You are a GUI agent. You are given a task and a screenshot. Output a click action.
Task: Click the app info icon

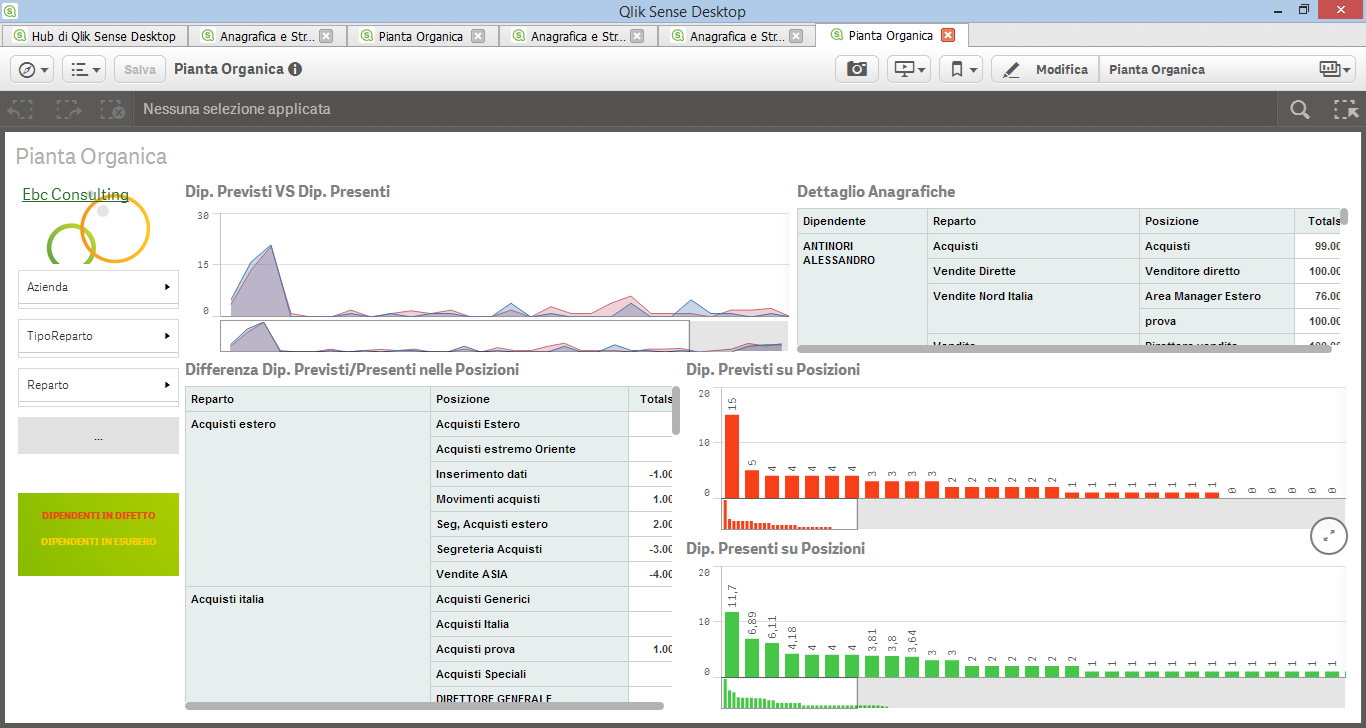(295, 69)
